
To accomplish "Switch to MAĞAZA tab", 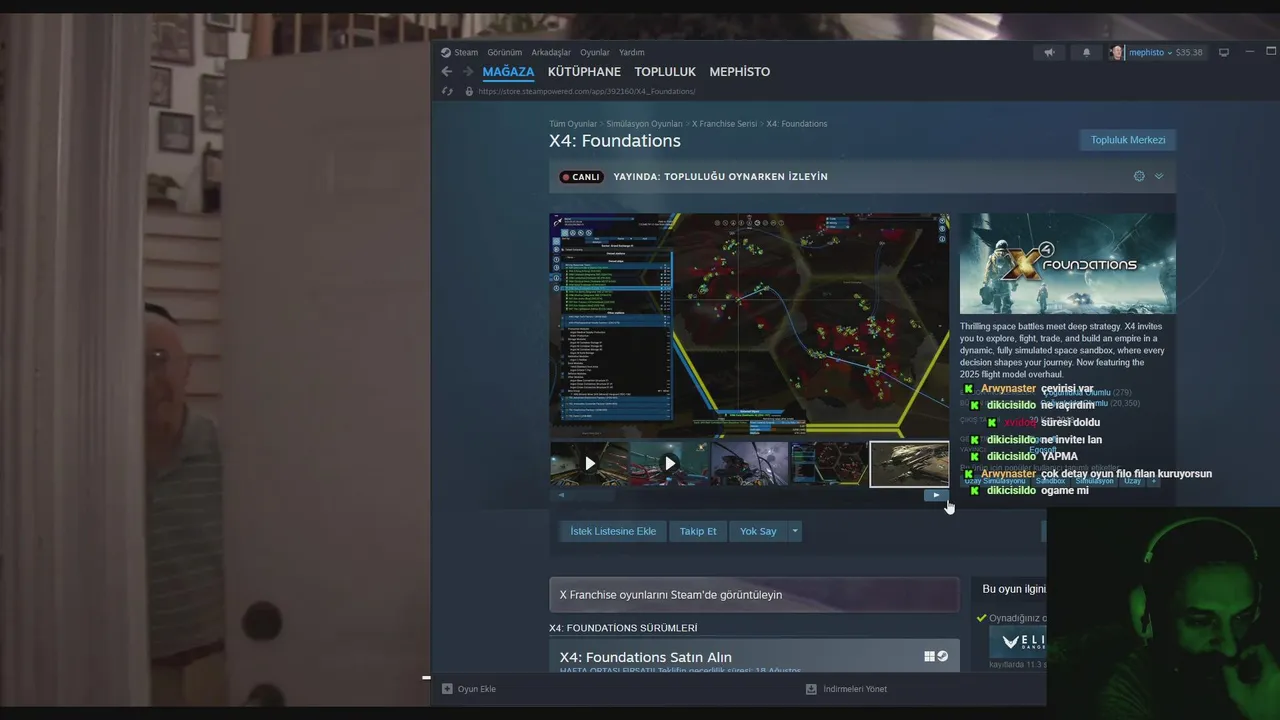I will (x=508, y=72).
